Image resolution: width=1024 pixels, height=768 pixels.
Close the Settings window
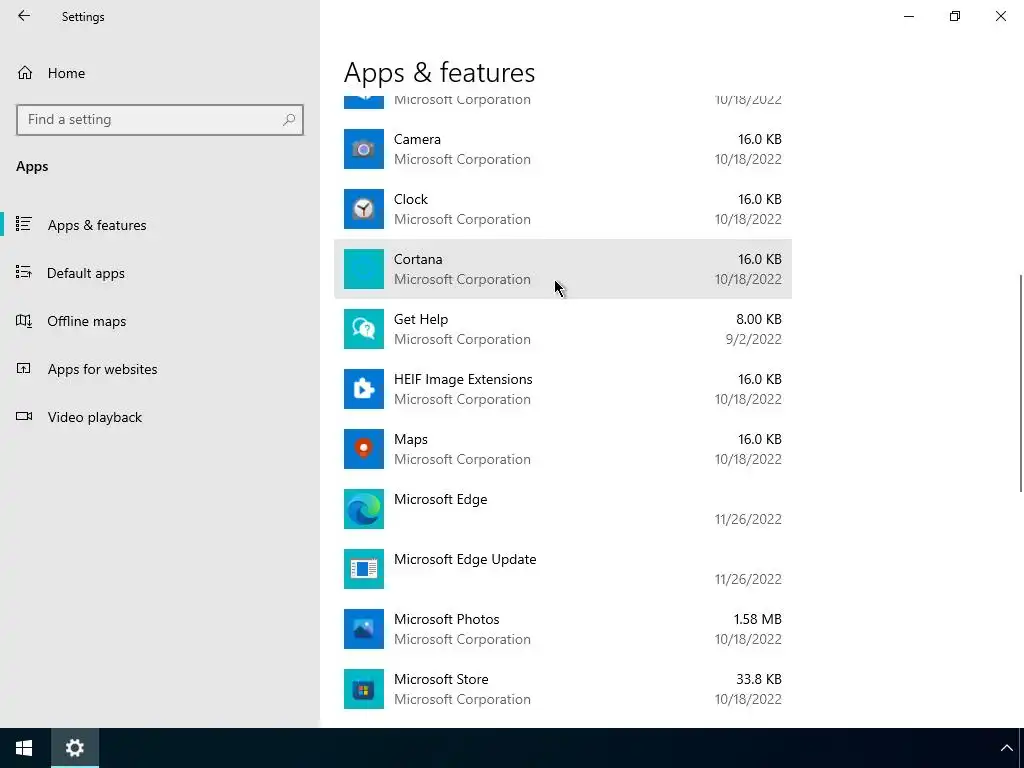pos(1000,16)
